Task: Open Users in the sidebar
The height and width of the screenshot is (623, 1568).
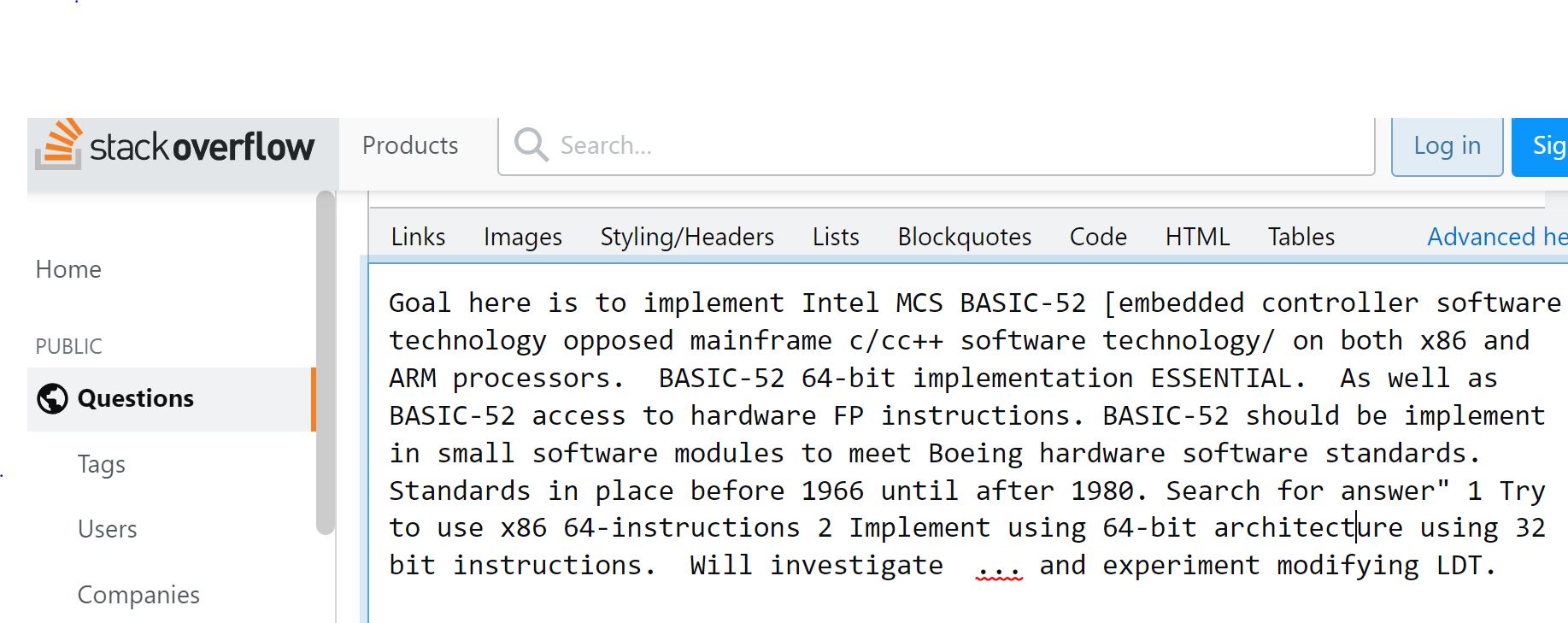Action: [107, 529]
